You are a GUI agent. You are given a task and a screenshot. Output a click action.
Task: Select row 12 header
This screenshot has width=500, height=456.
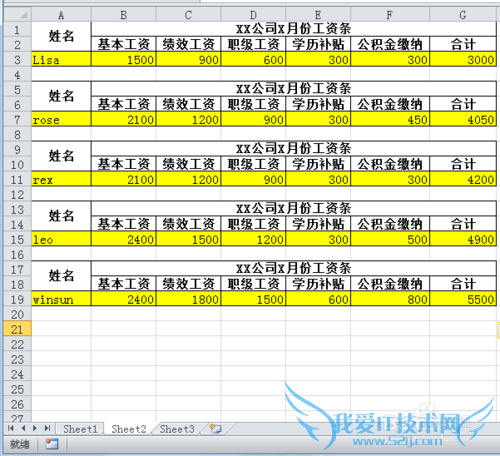pos(17,195)
